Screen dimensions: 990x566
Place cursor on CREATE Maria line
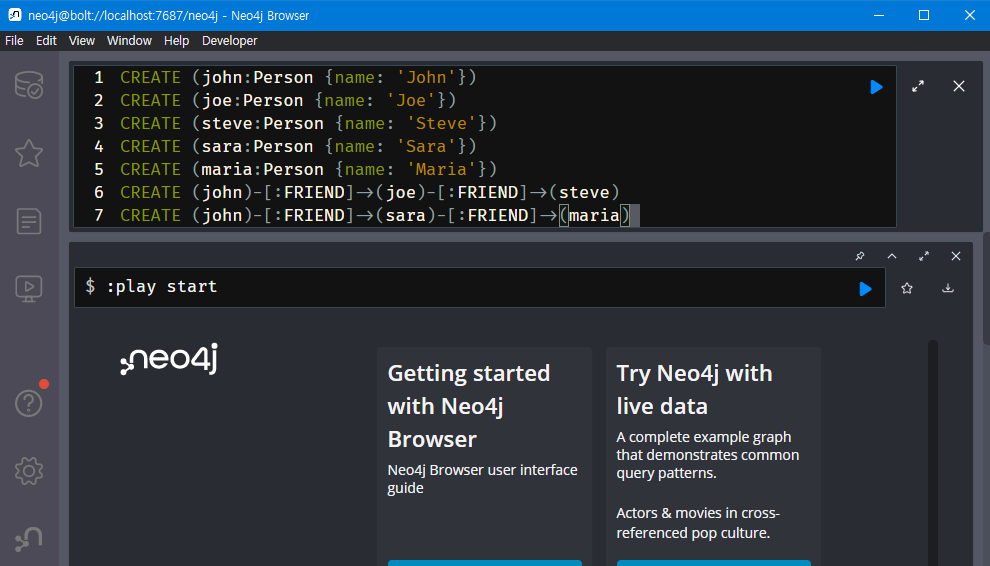pyautogui.click(x=308, y=169)
